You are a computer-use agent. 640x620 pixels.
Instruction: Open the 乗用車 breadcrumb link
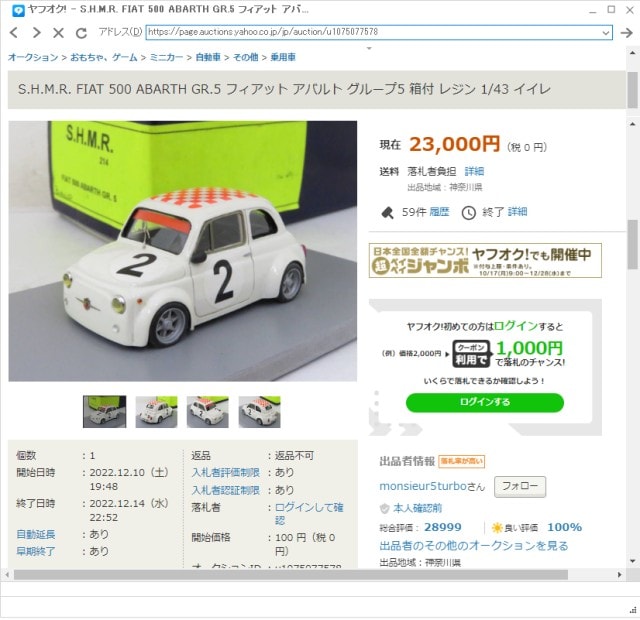283,57
